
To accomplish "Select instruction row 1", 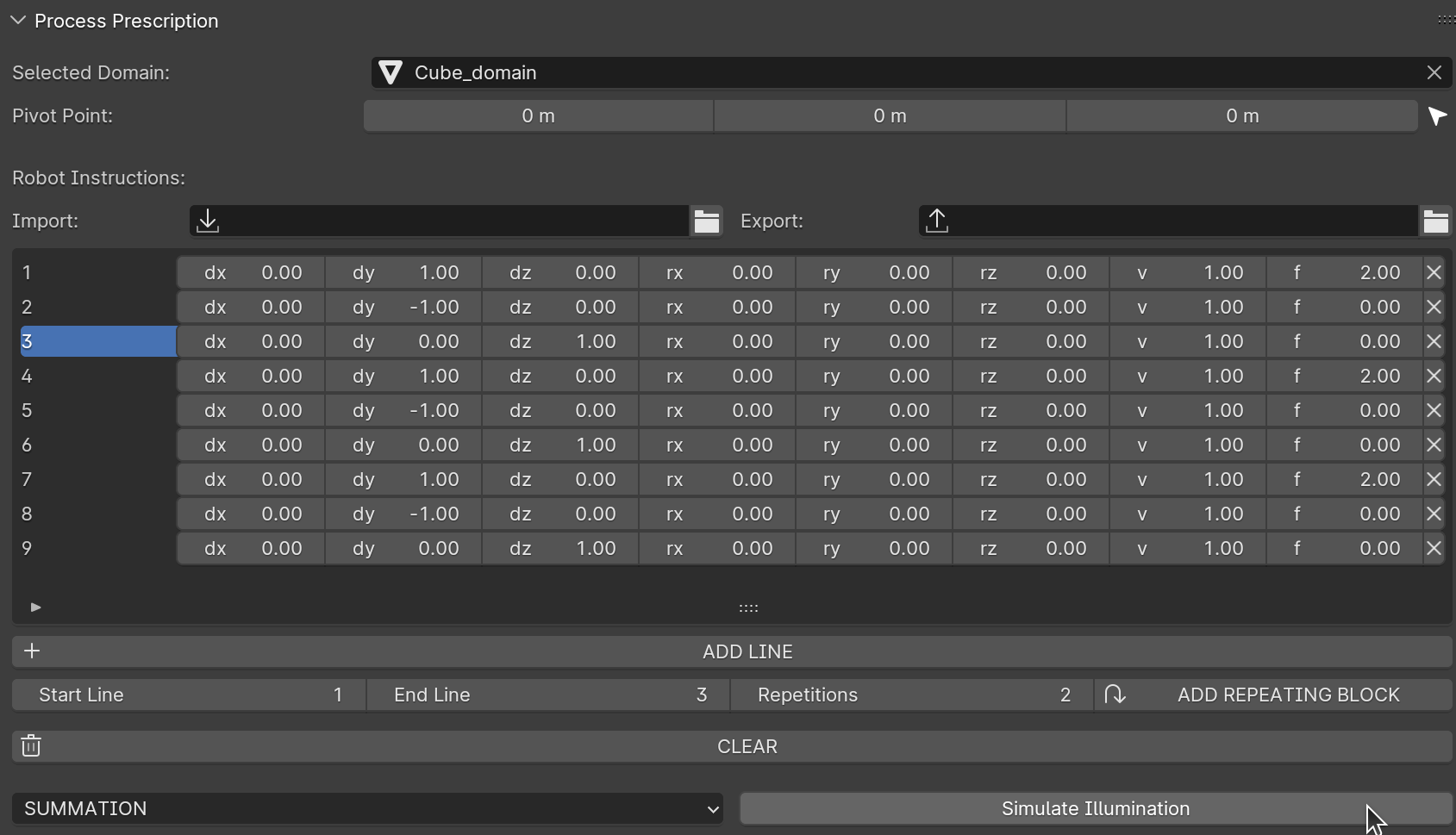I will 98,273.
